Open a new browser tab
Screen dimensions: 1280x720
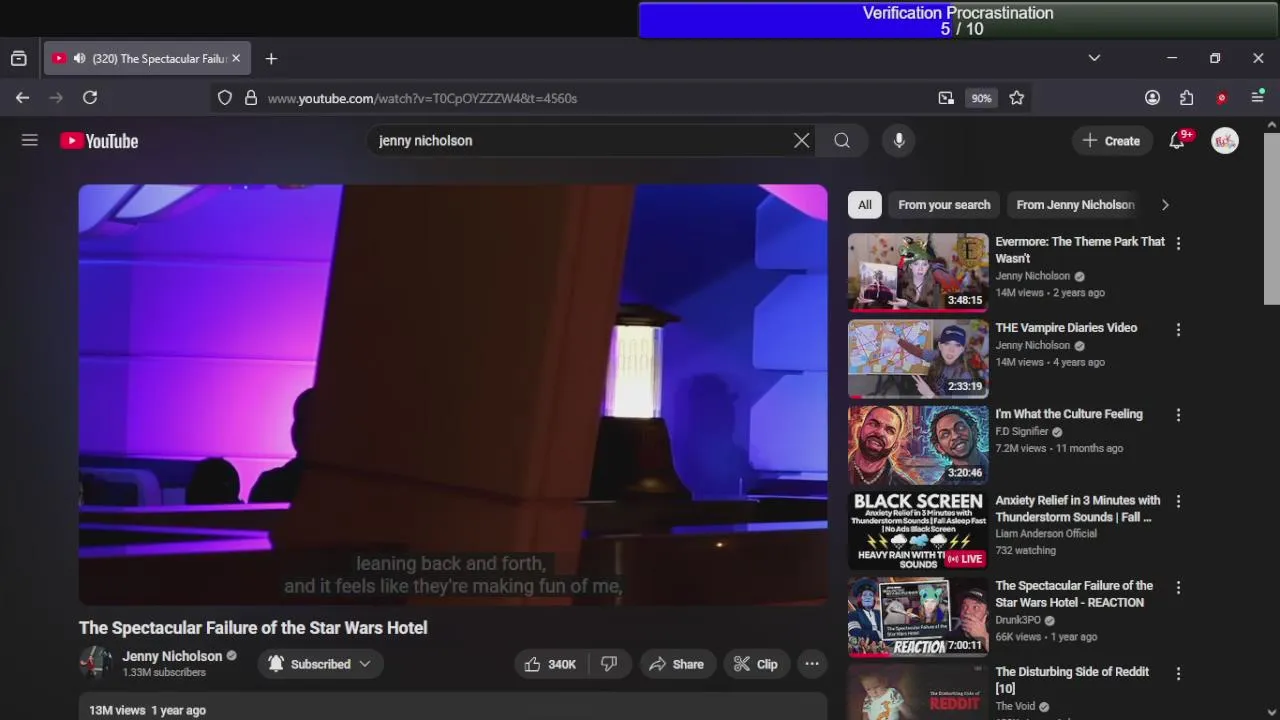tap(271, 59)
